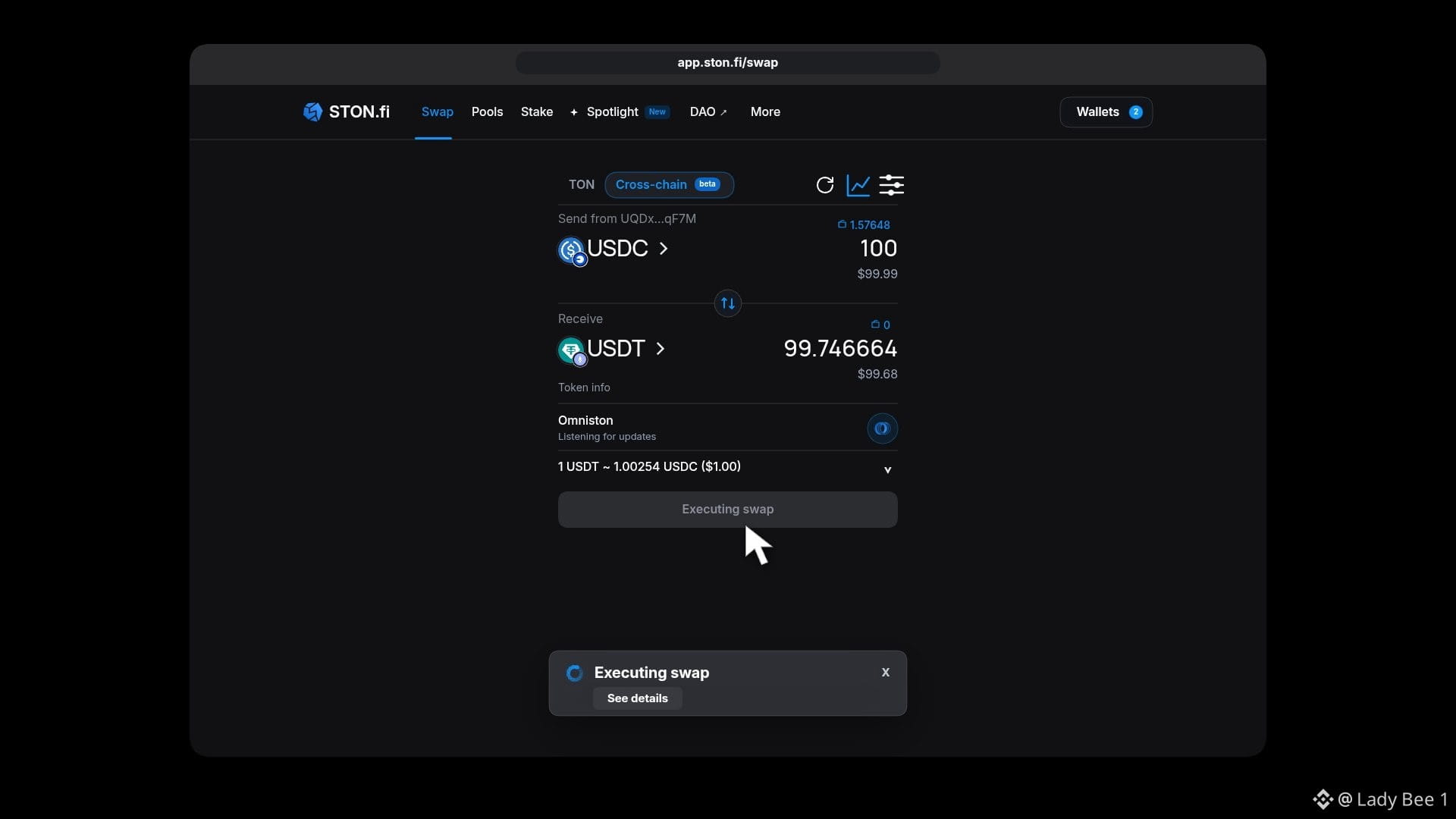The image size is (1456, 819).
Task: Click the Omniston circular status icon
Action: pyautogui.click(x=882, y=428)
